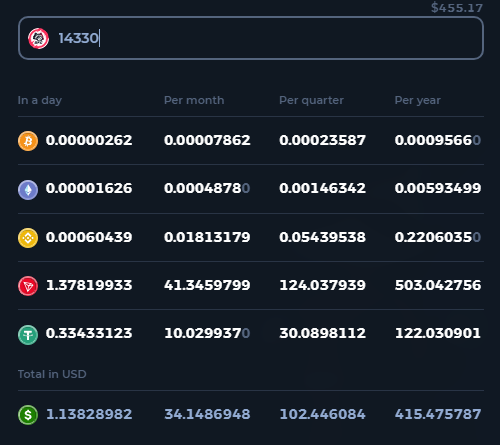The height and width of the screenshot is (445, 500).
Task: Click the 'Per quarter' column header
Action: (x=311, y=100)
